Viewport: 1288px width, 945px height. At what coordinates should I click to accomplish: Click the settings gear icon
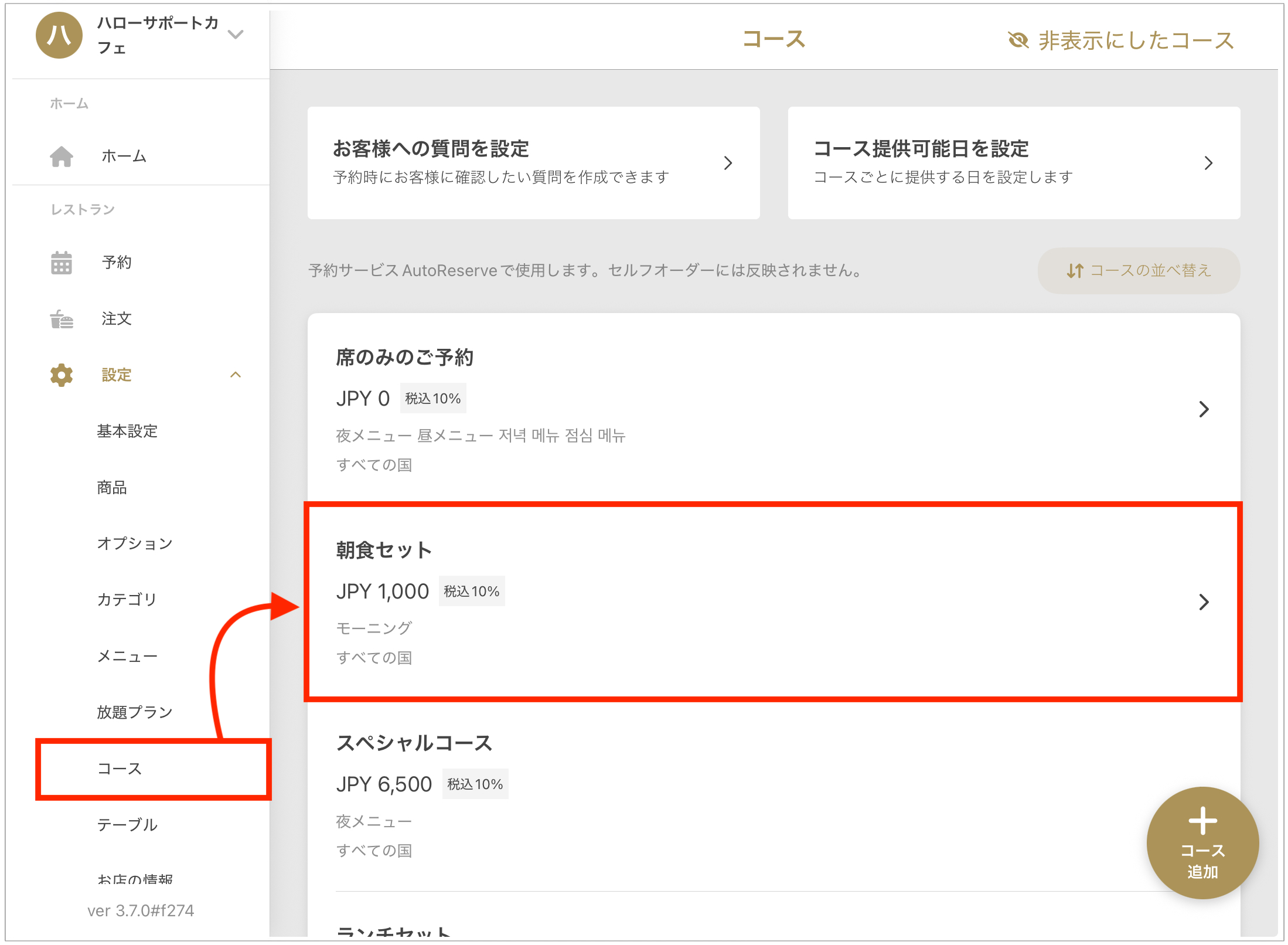(61, 375)
